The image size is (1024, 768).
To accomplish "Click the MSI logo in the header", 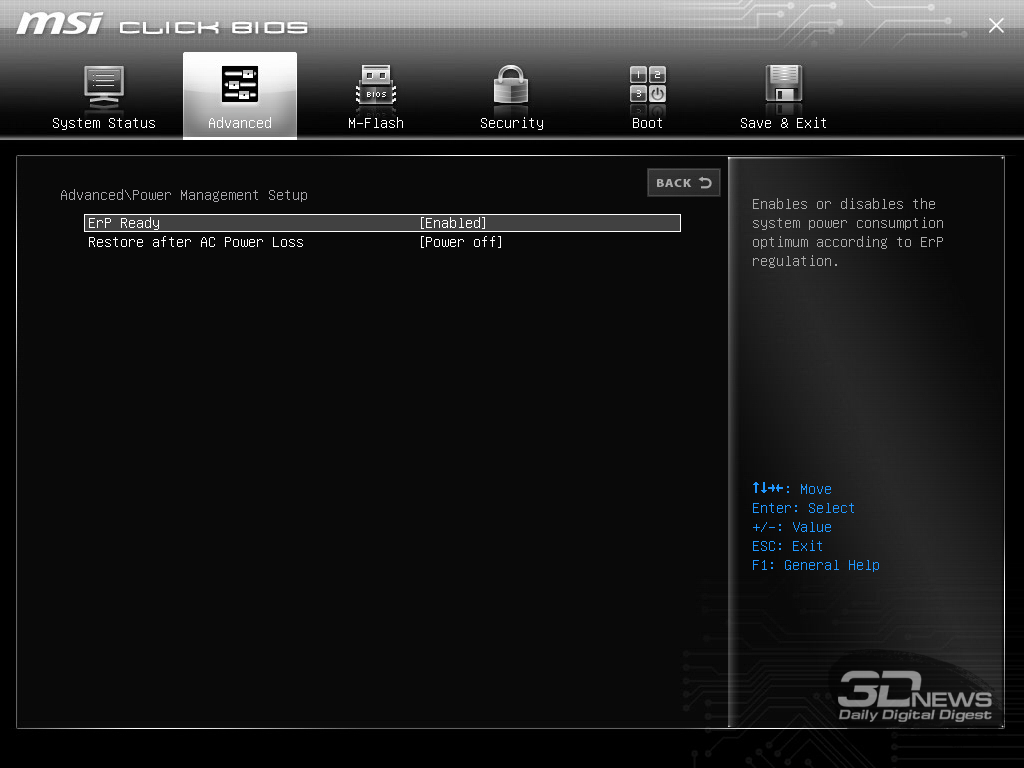I will tap(59, 24).
